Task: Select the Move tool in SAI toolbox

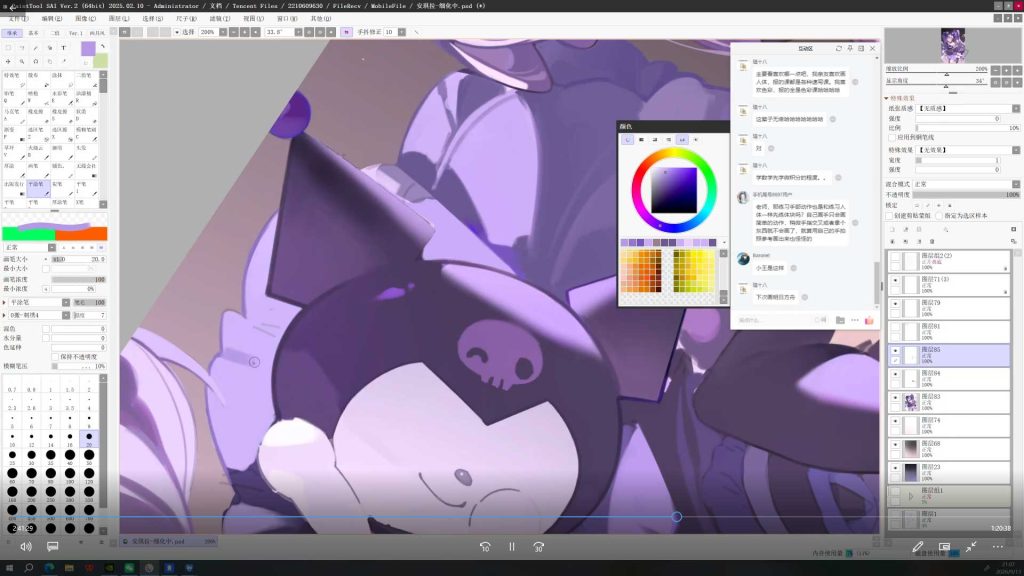Action: [x=8, y=61]
